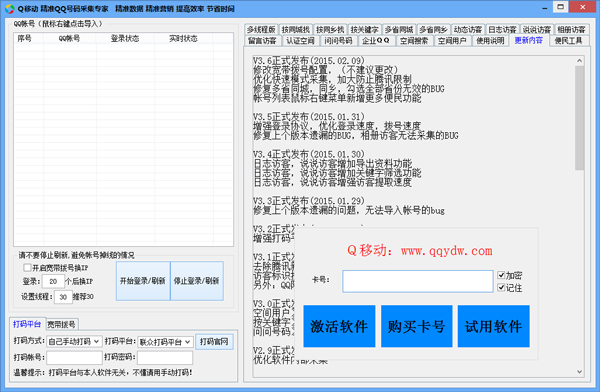Switch to the 说说访客 tab

tap(536, 29)
